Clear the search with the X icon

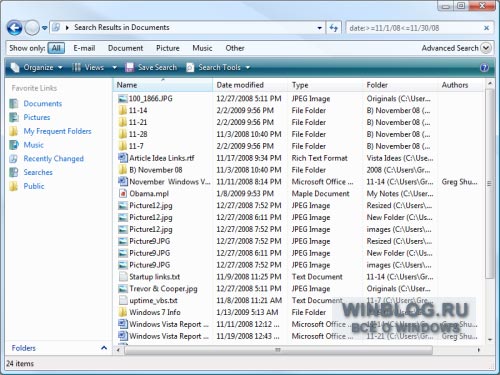click(x=486, y=28)
